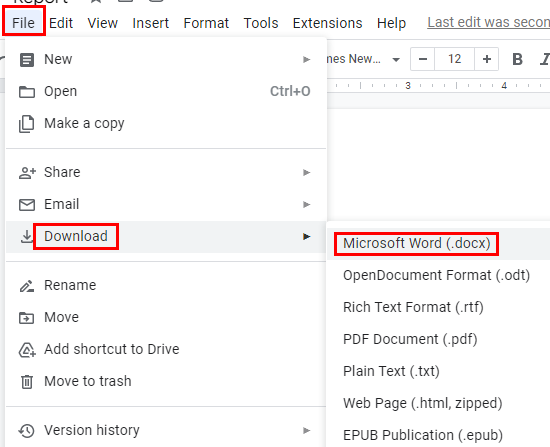Expand the New submenu arrow
Viewport: 550px width, 447px height.
coord(307,60)
